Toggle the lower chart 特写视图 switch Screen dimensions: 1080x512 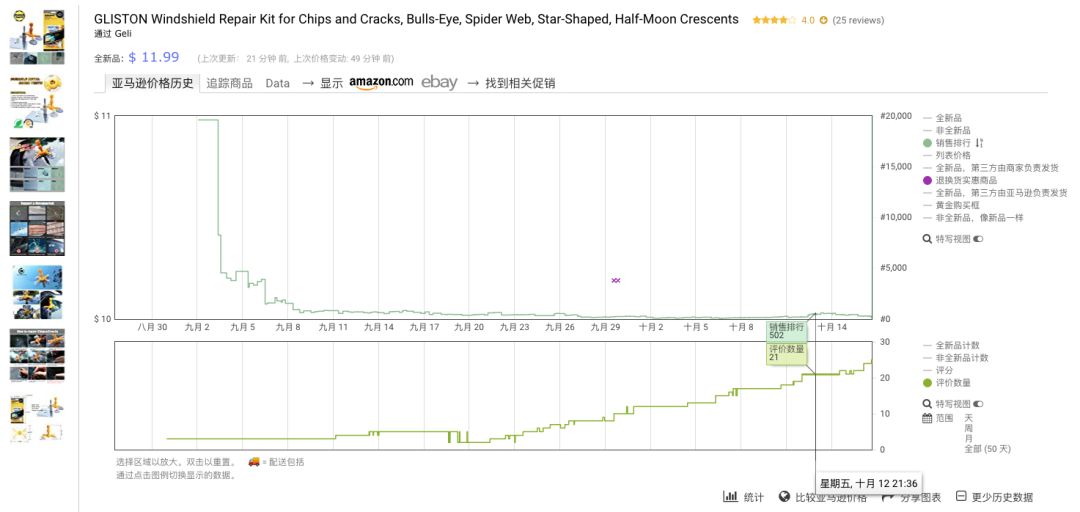[x=978, y=404]
